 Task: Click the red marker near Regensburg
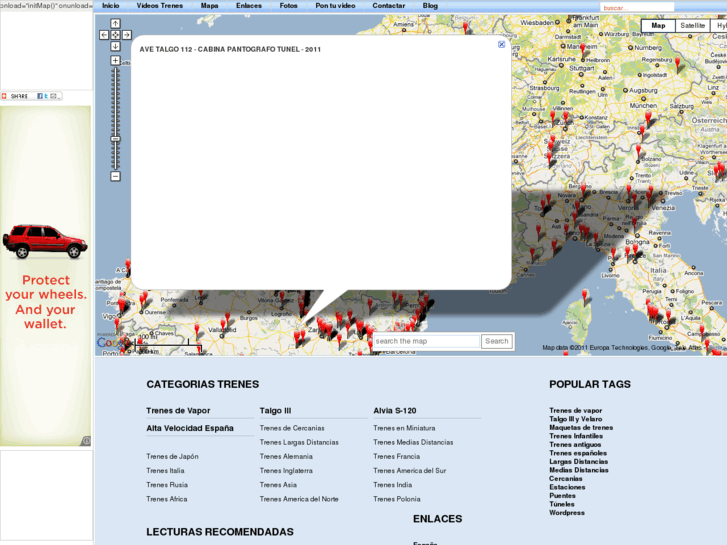click(677, 64)
